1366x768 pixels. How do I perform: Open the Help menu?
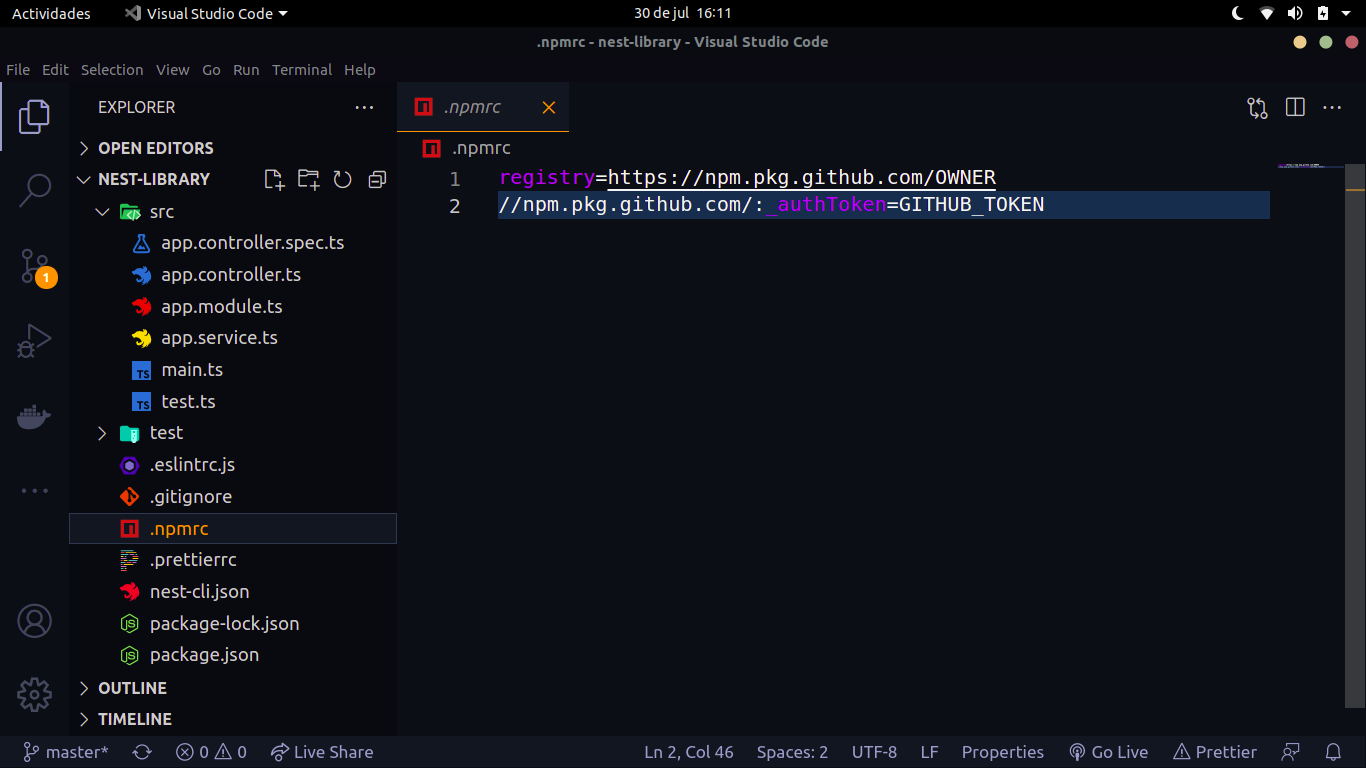point(360,70)
